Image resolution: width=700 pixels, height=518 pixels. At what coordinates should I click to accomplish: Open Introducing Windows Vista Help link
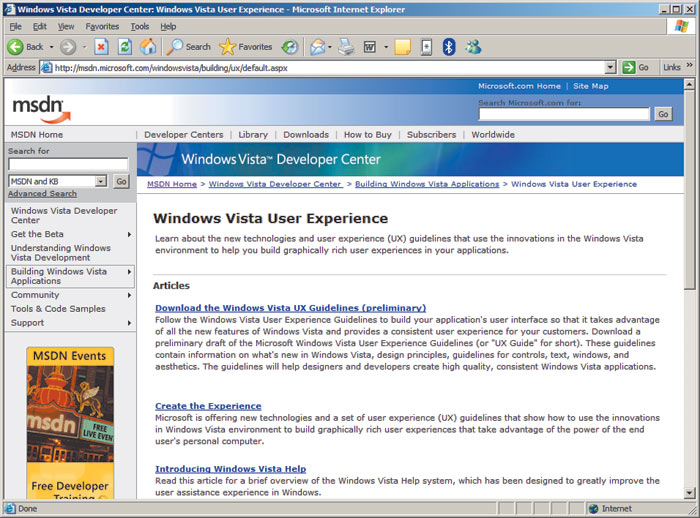[x=230, y=469]
